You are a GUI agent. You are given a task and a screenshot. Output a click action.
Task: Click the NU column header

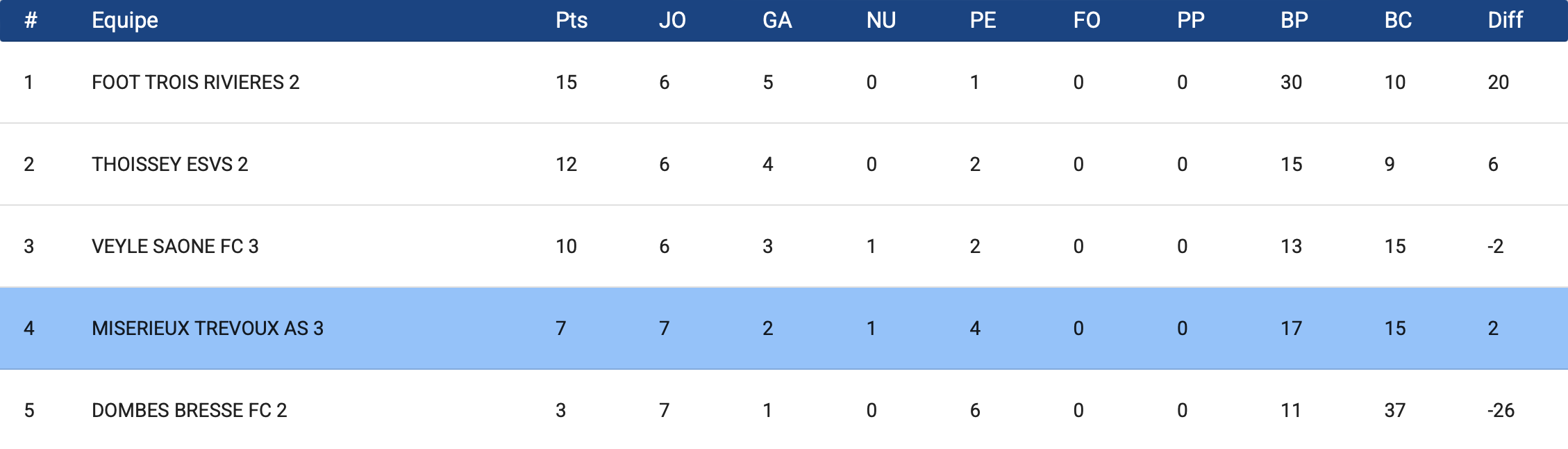pyautogui.click(x=881, y=20)
